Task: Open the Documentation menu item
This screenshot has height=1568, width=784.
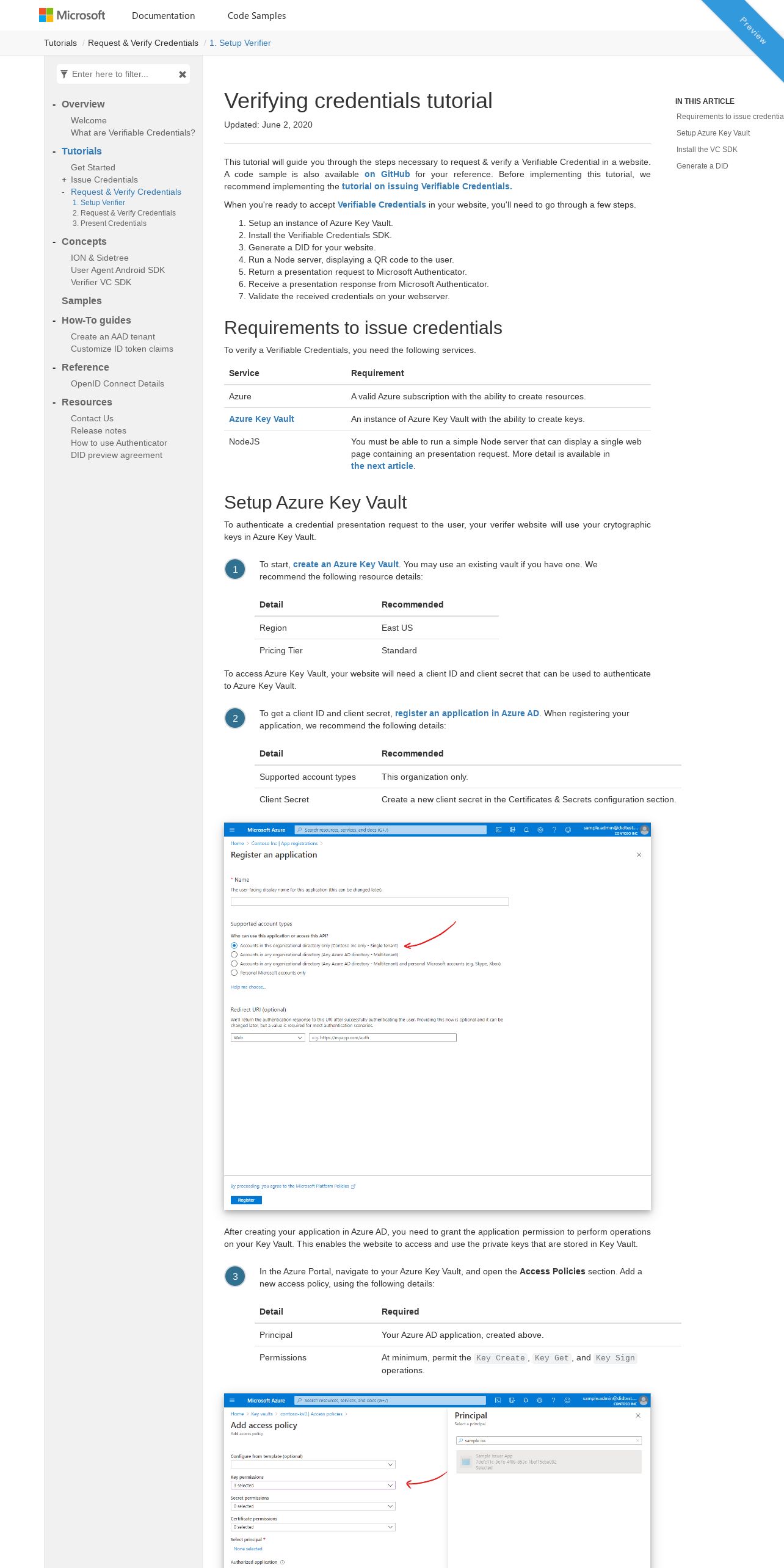Action: tap(163, 16)
